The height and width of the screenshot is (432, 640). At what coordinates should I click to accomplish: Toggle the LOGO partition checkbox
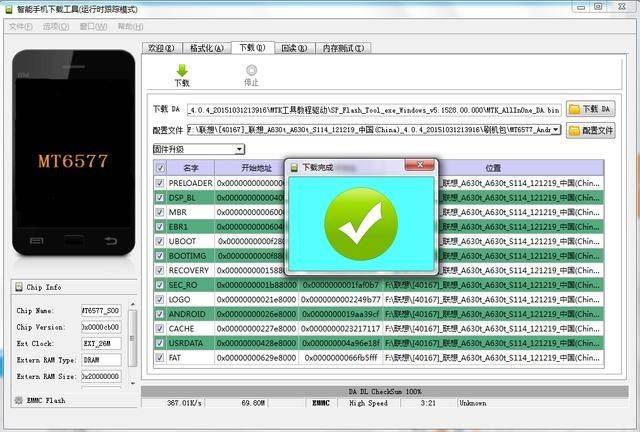click(x=160, y=299)
